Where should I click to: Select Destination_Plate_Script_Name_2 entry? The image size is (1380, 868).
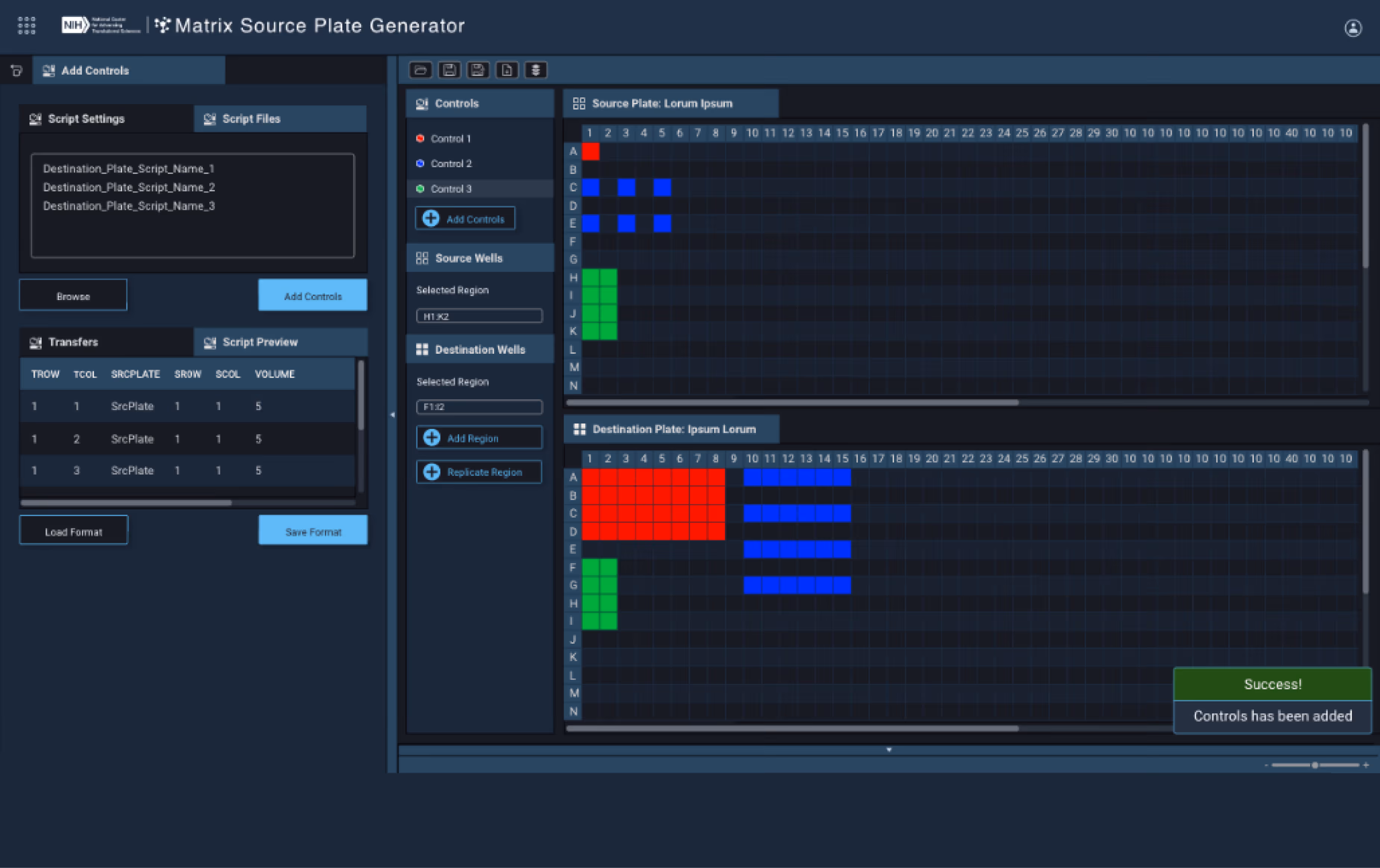[x=129, y=187]
